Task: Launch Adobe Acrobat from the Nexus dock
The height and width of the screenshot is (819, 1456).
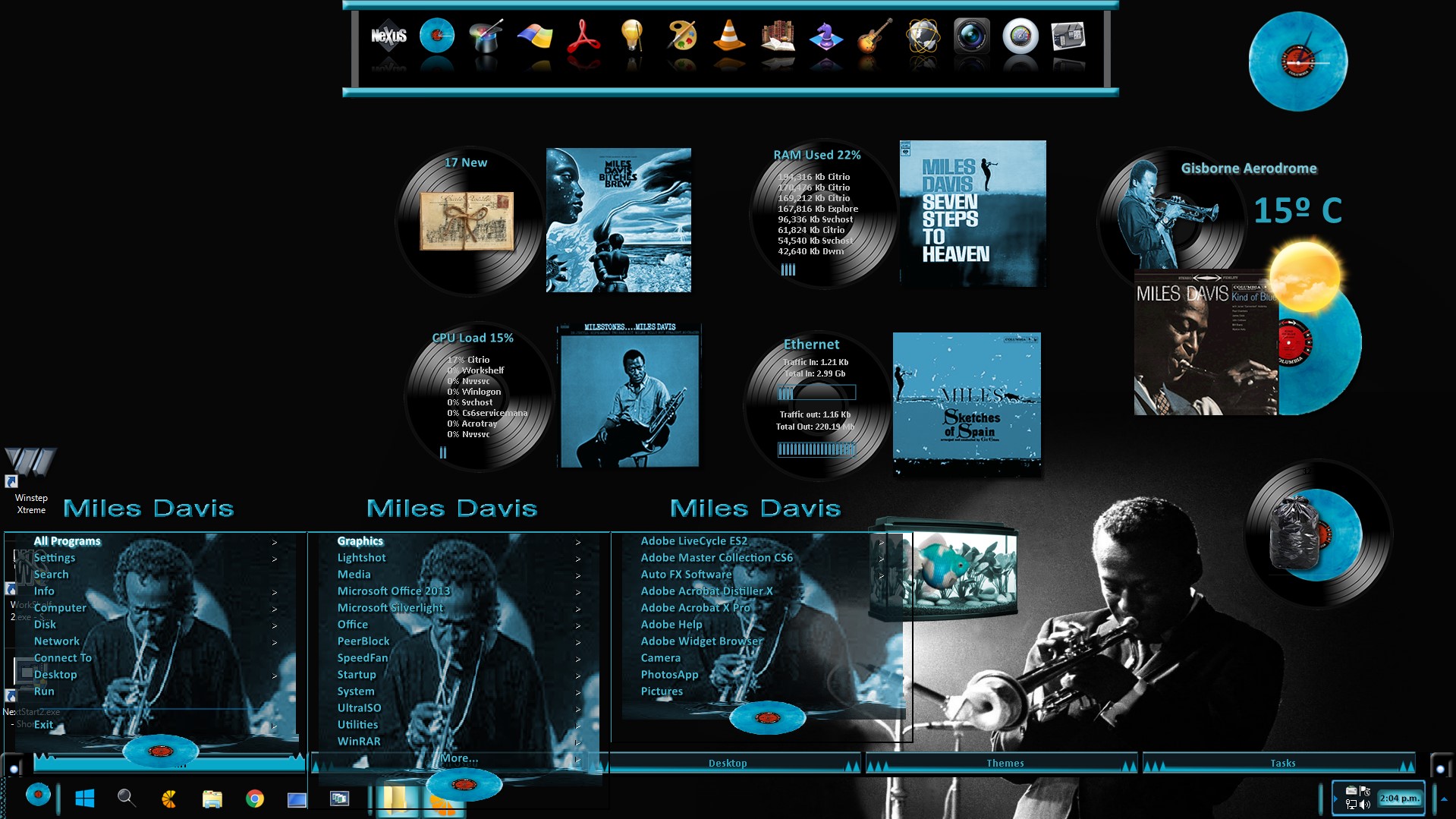Action: 583,36
